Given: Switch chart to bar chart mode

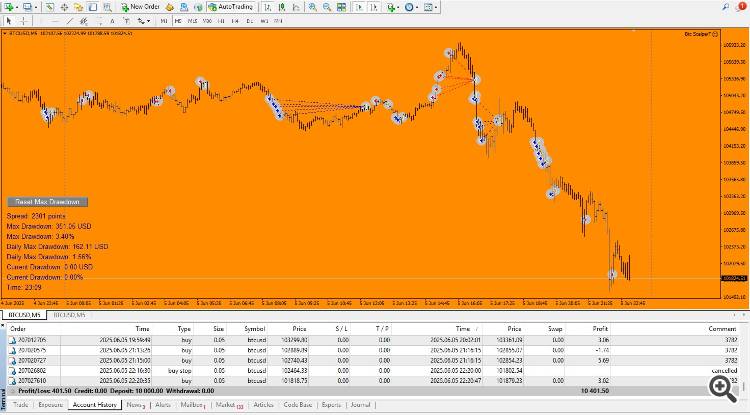Looking at the screenshot, I should [268, 7].
